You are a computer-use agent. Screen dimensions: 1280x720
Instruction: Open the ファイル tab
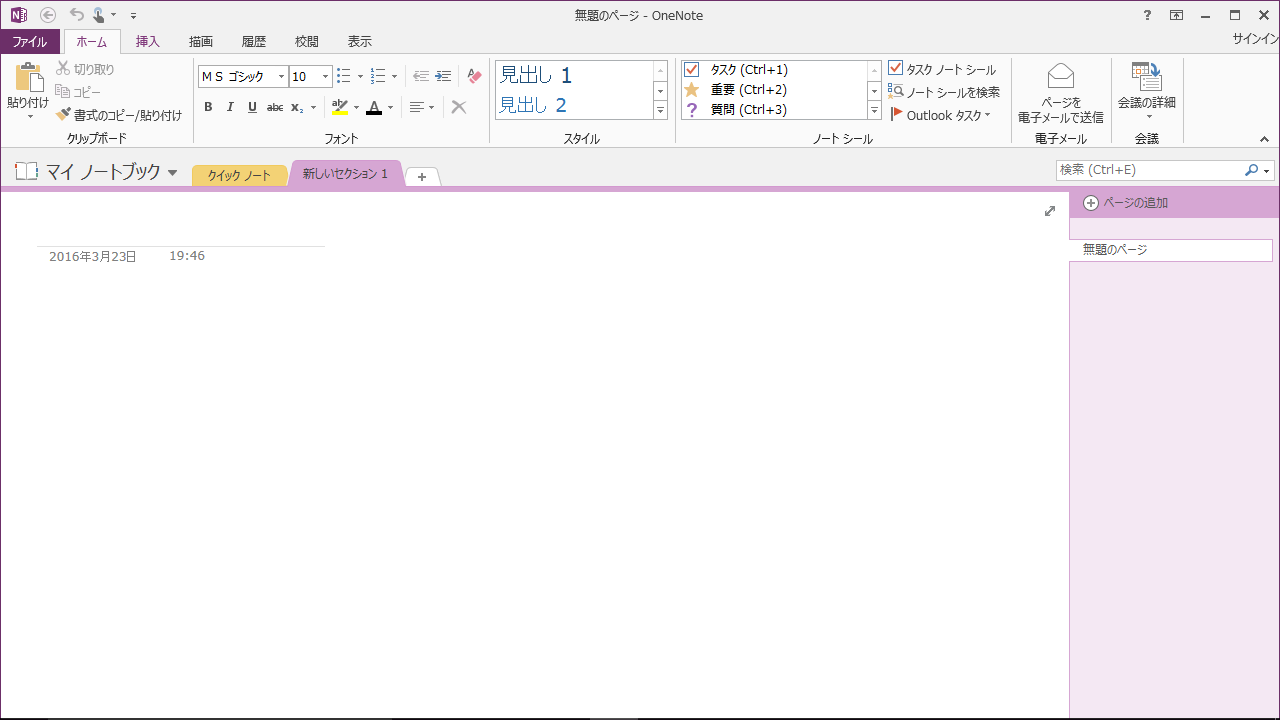tap(29, 42)
